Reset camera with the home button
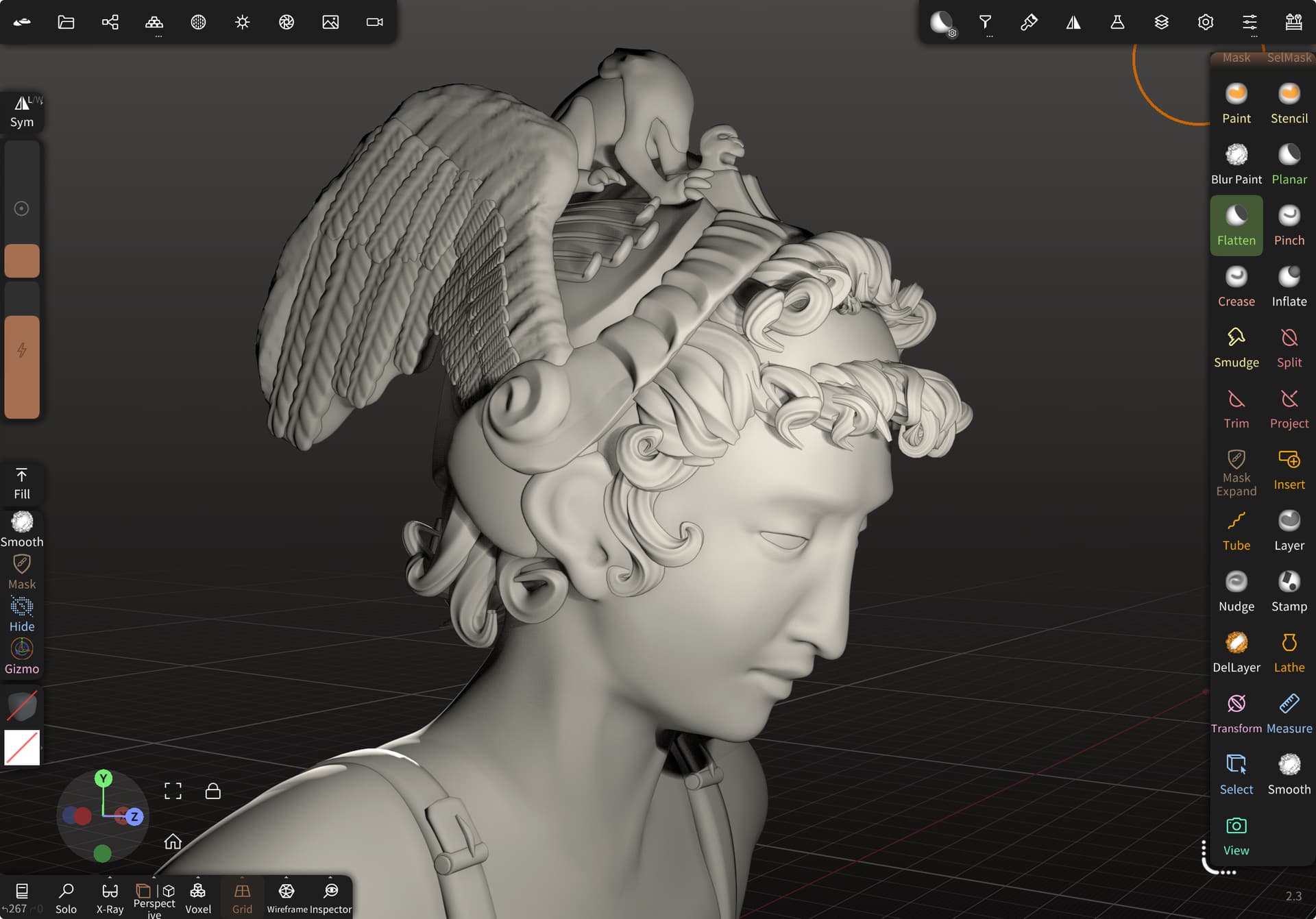Image resolution: width=1316 pixels, height=919 pixels. click(x=173, y=841)
